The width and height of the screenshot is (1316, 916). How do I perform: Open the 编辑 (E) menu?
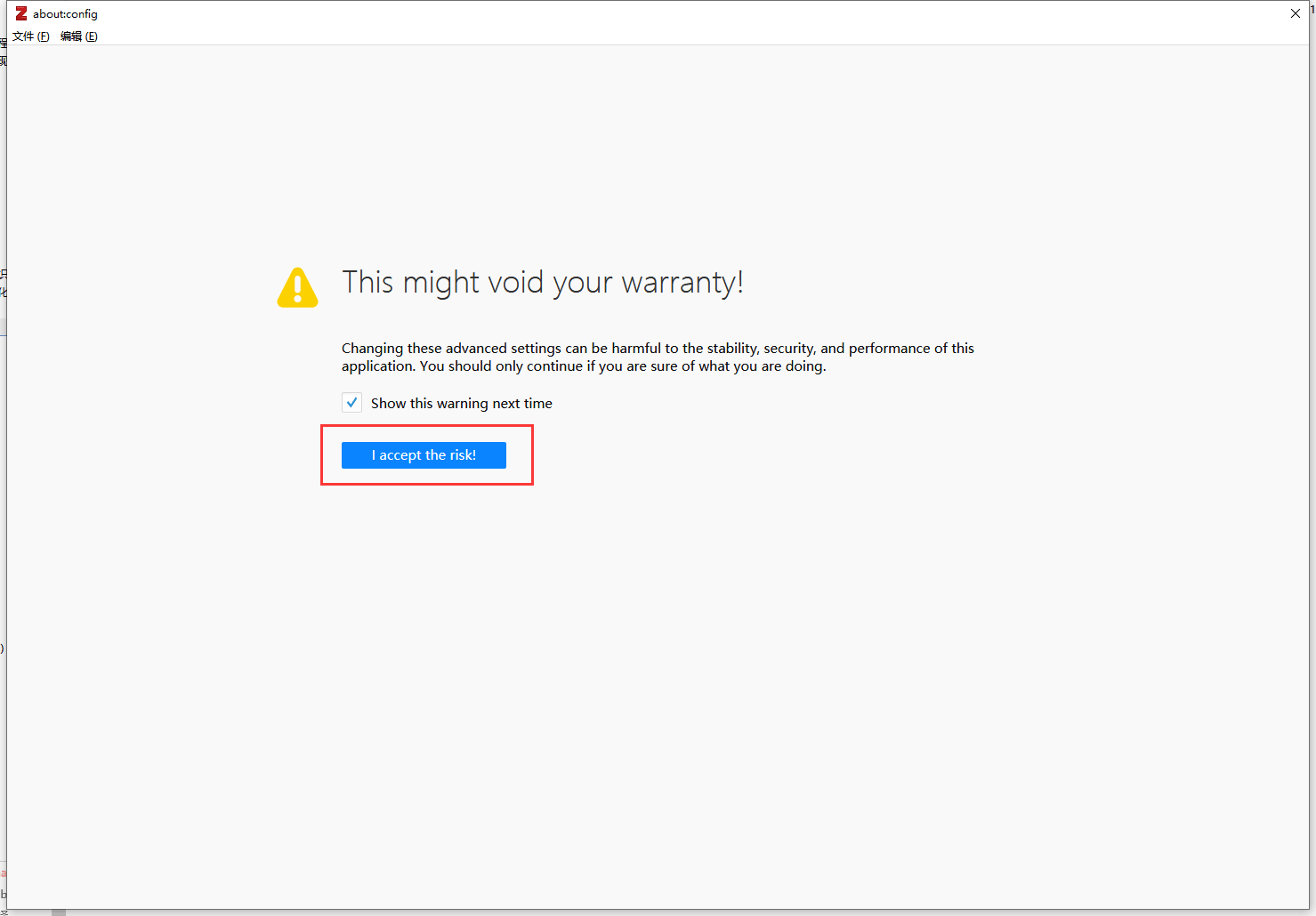[x=78, y=36]
